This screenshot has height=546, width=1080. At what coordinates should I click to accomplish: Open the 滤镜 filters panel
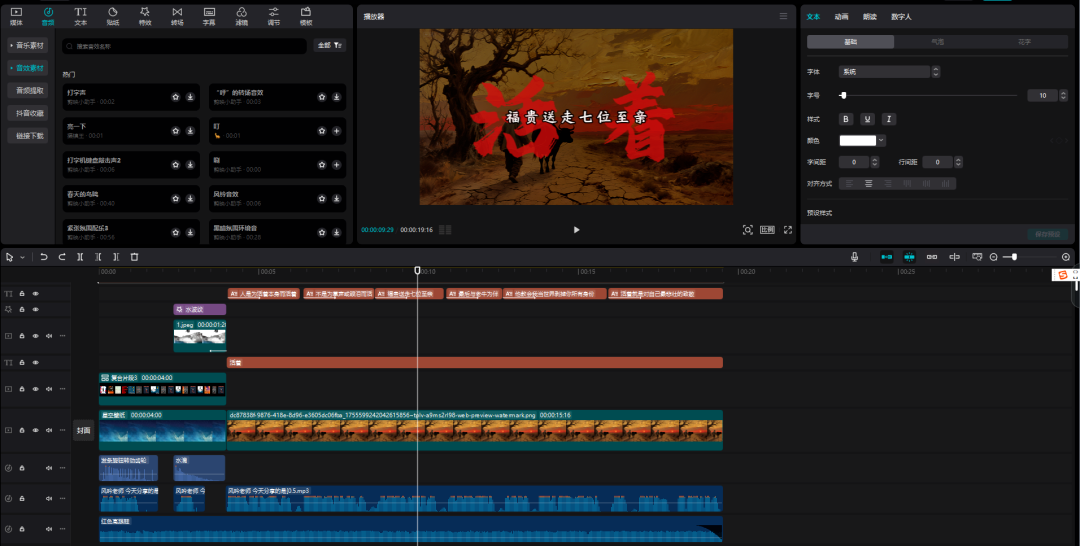[241, 16]
